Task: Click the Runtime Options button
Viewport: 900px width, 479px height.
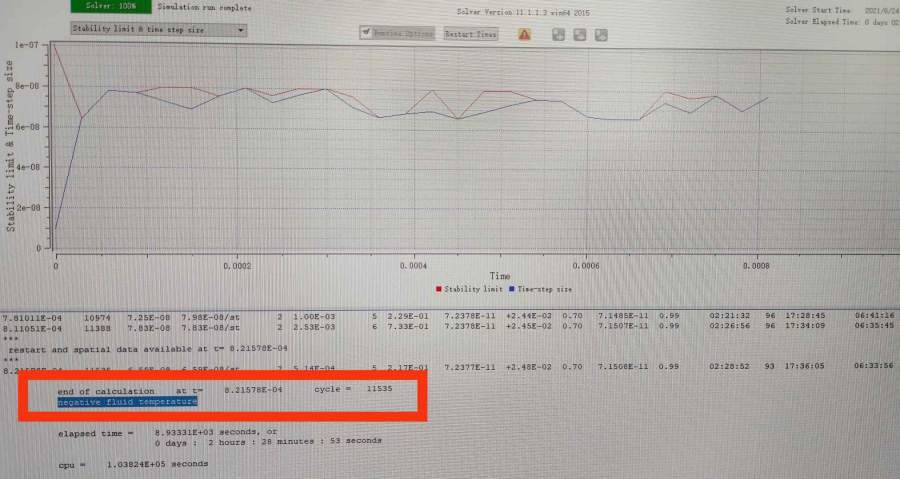Action: point(397,33)
